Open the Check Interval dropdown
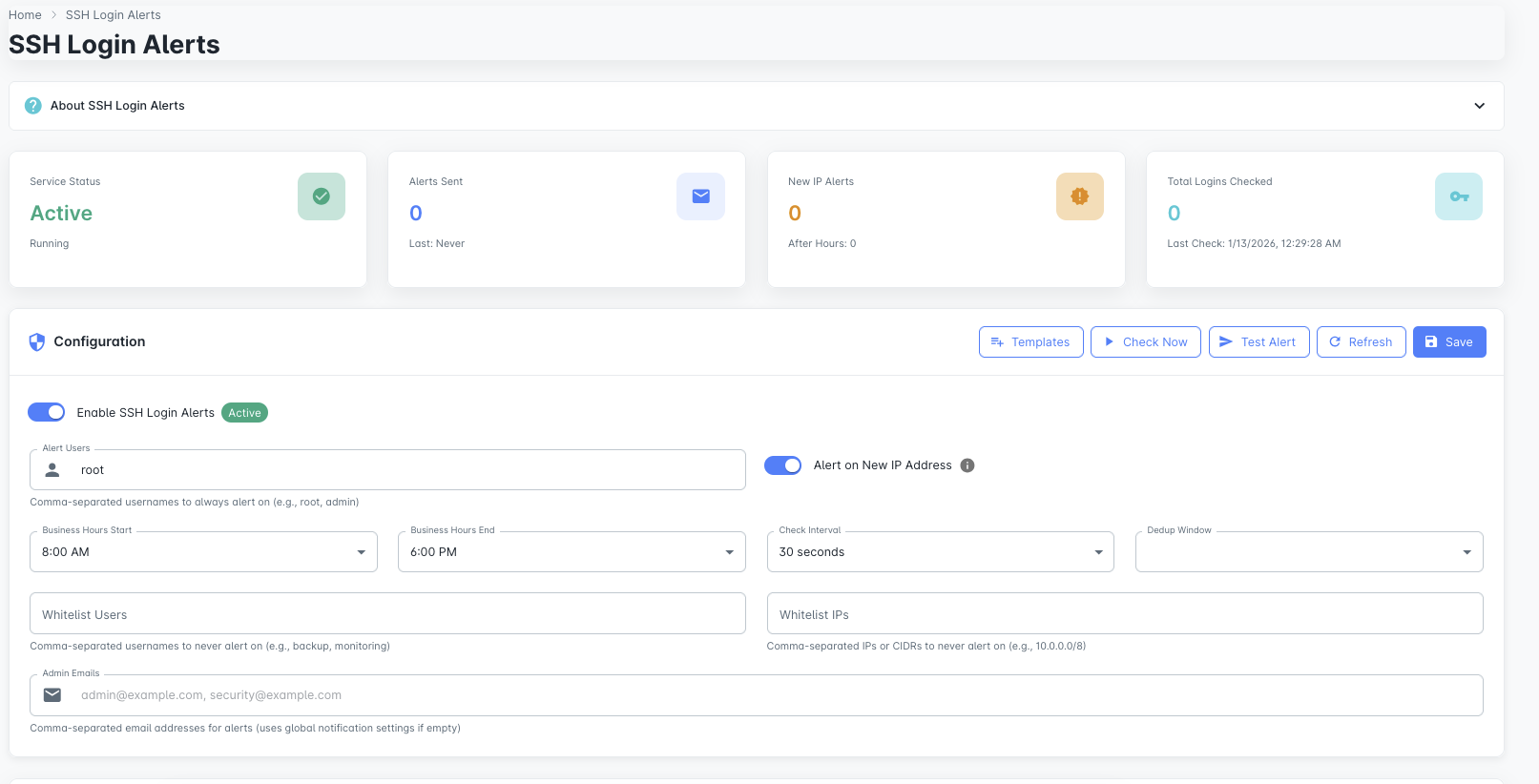 [x=941, y=552]
